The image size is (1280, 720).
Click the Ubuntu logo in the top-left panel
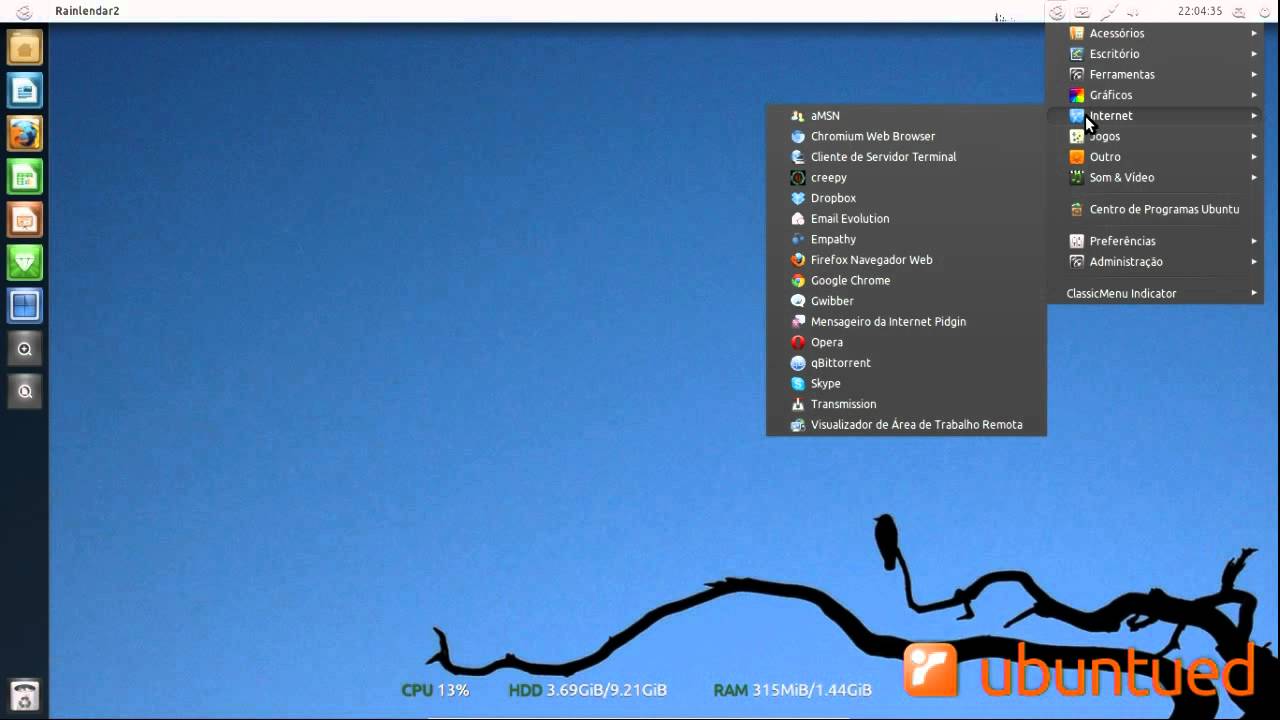(x=24, y=11)
